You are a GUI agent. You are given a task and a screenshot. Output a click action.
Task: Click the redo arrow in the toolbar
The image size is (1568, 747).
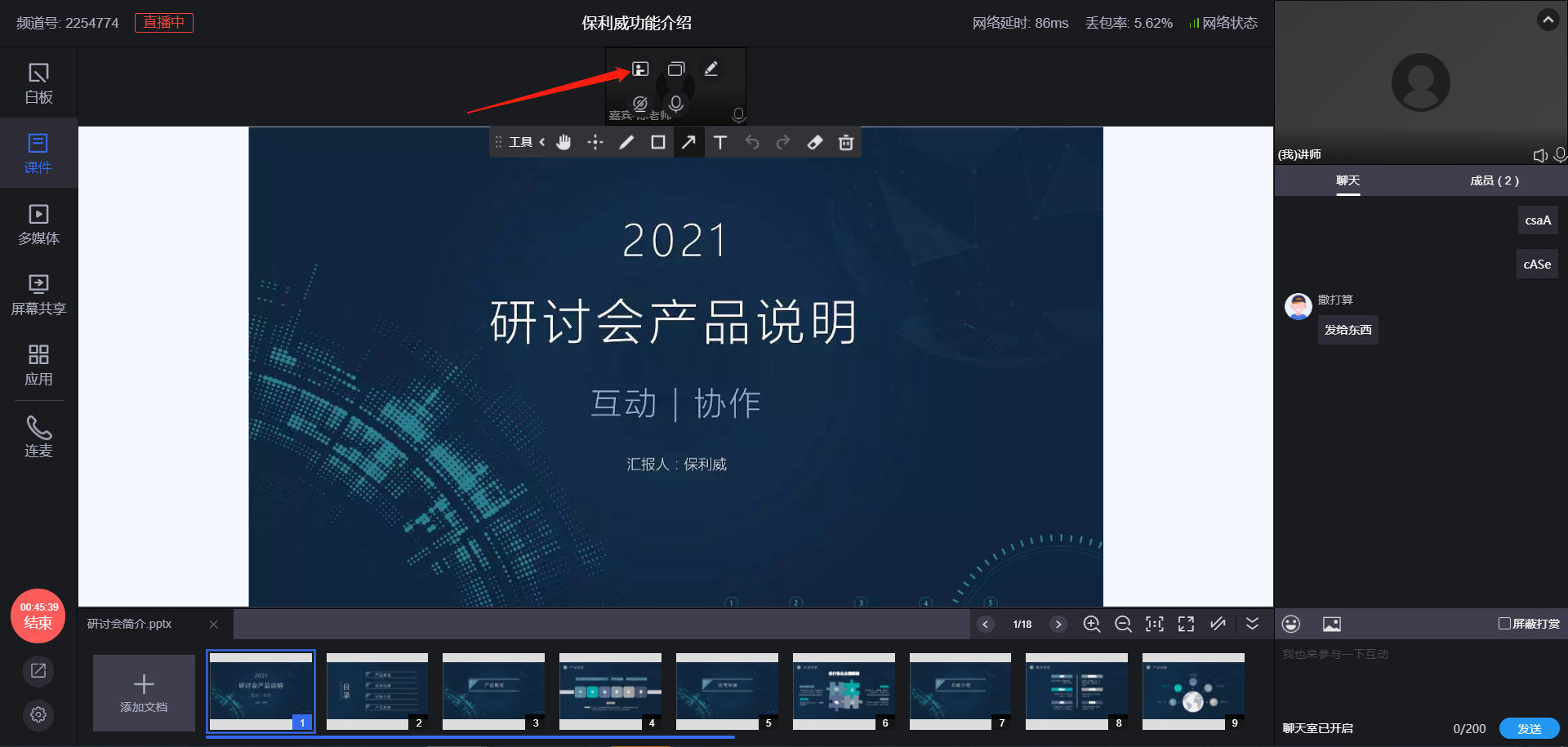[x=783, y=142]
